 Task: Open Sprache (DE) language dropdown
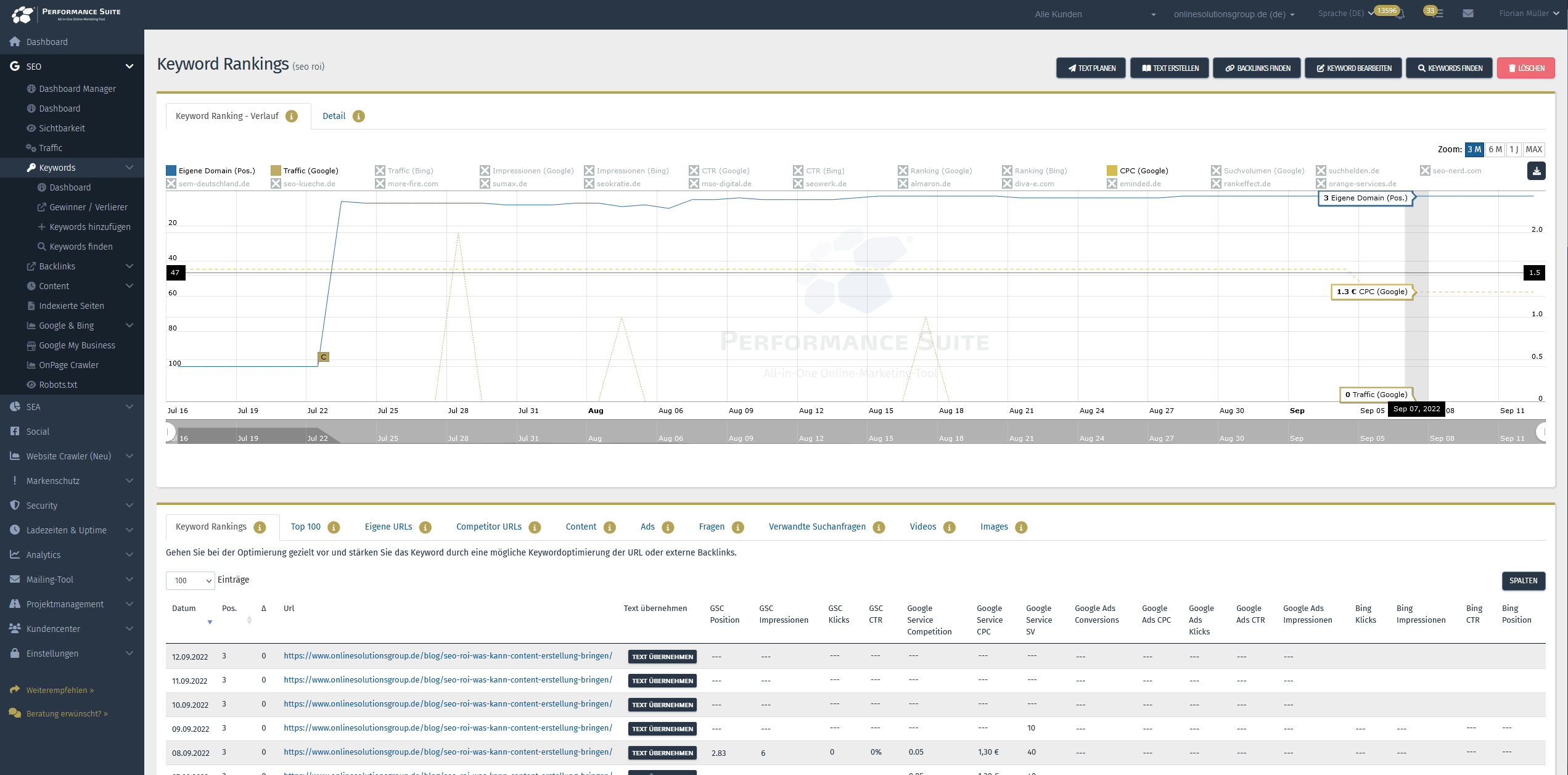1346,14
